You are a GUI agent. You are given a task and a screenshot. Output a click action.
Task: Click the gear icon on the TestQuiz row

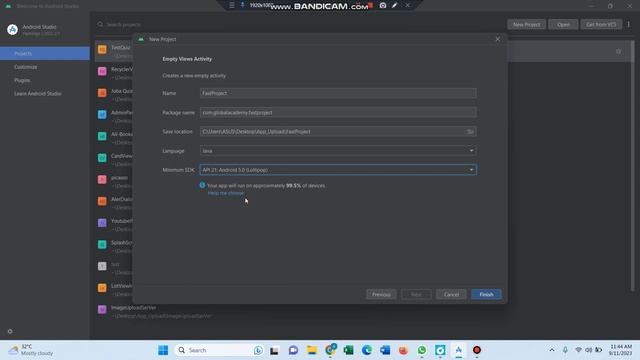coord(618,51)
